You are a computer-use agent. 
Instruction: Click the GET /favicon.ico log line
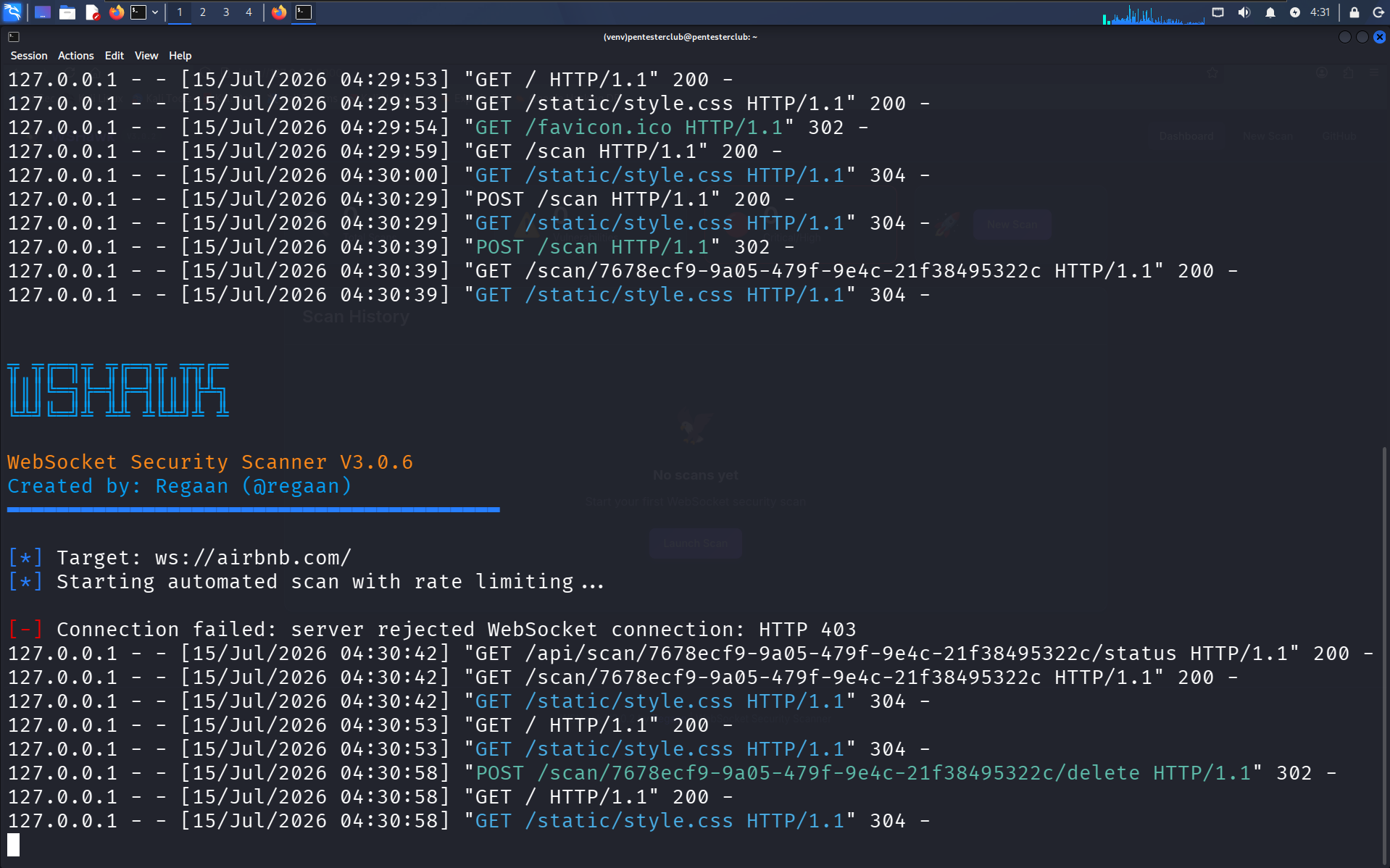[438, 128]
